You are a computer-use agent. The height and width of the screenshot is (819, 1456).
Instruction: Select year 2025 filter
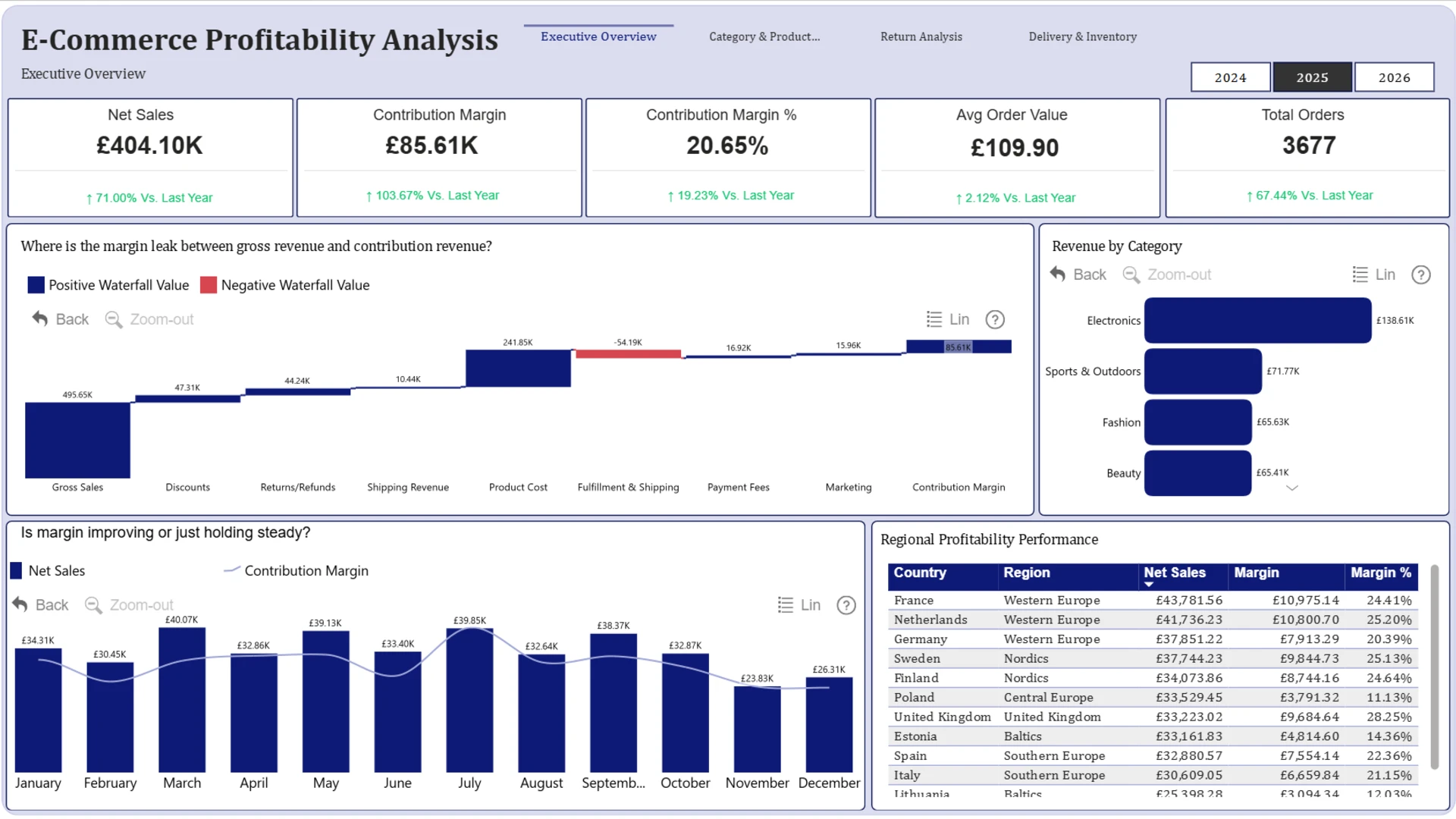pyautogui.click(x=1312, y=77)
